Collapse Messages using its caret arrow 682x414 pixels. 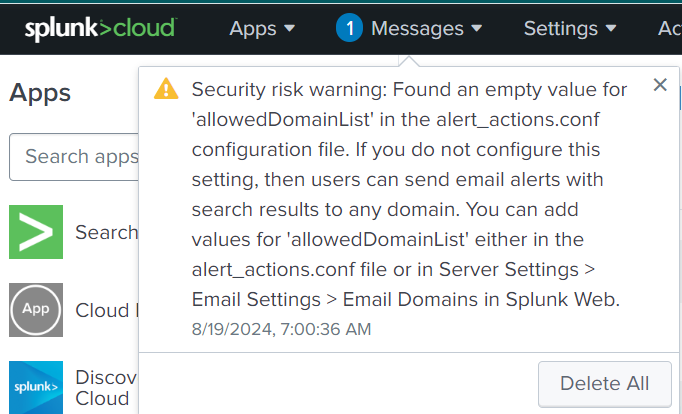click(477, 29)
